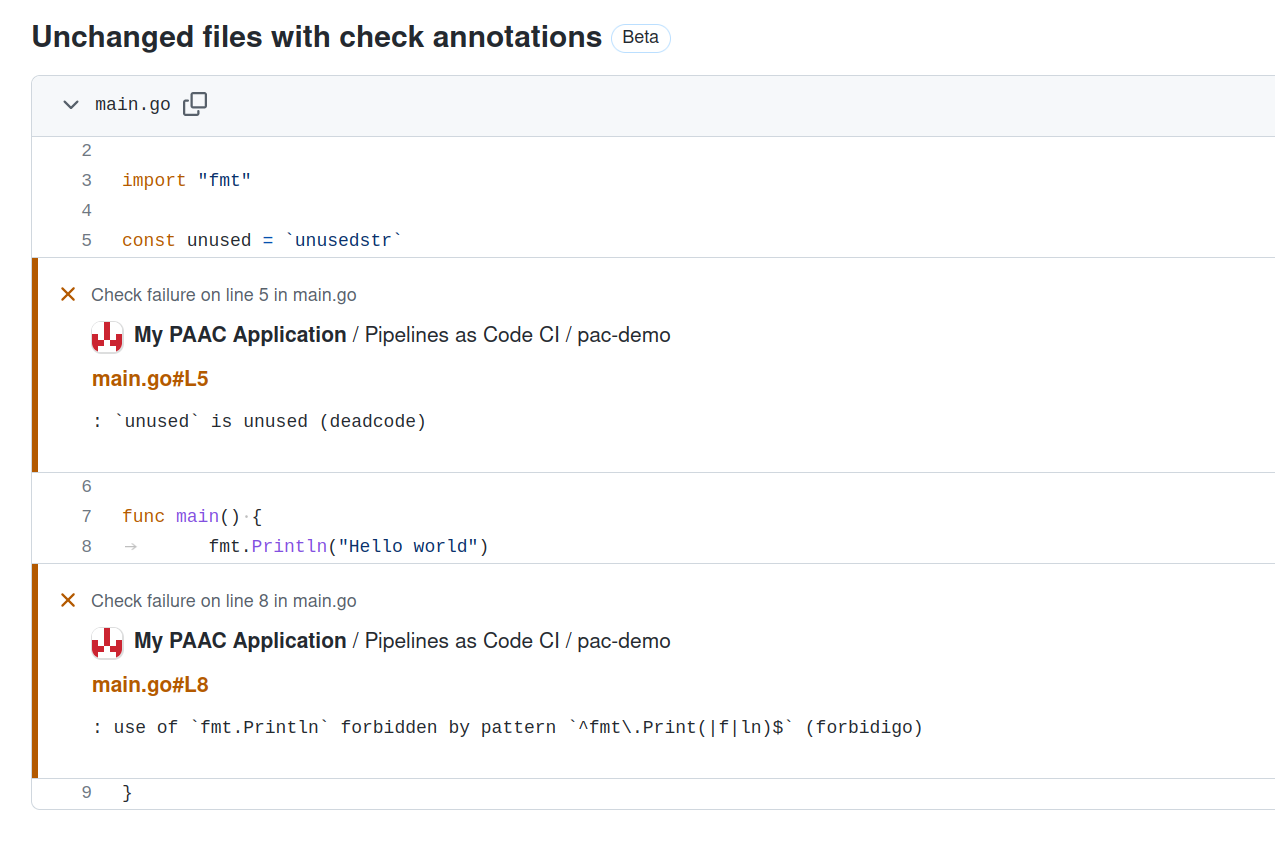Screen dimensions: 1275x842
Task: Collapse the main.go file using the chevron
Action: (70, 104)
